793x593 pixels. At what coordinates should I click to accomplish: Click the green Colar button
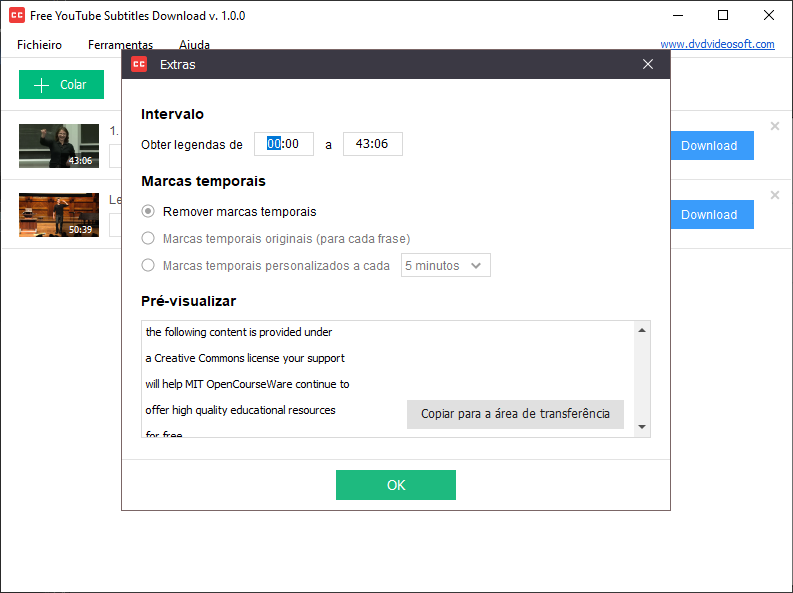point(61,84)
